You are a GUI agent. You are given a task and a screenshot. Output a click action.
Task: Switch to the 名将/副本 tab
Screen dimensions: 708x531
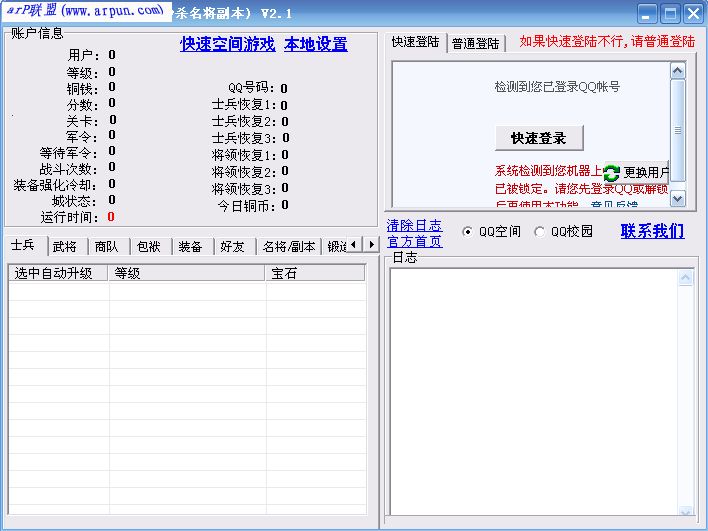point(289,247)
